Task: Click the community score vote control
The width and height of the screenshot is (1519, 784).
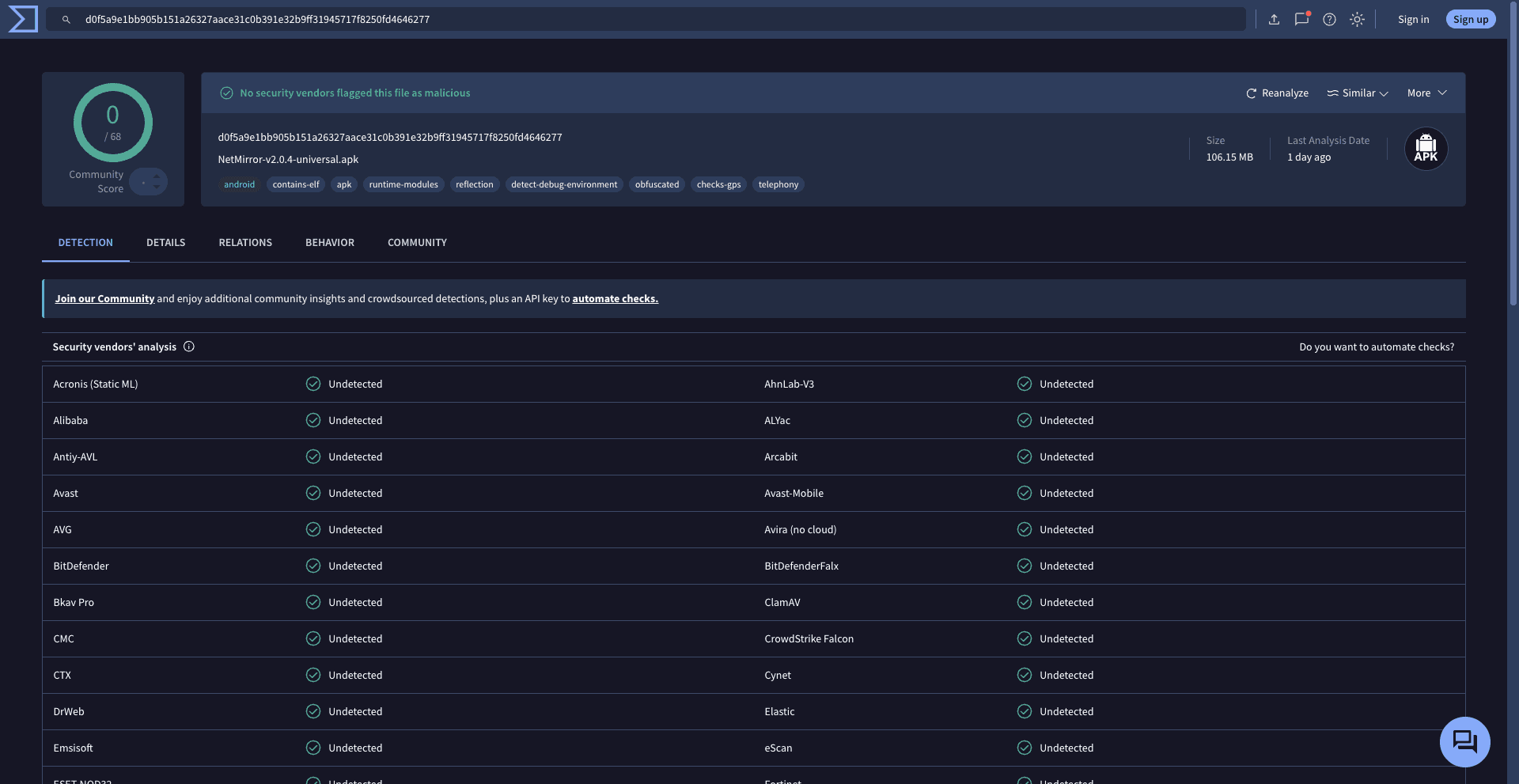Action: [x=149, y=182]
